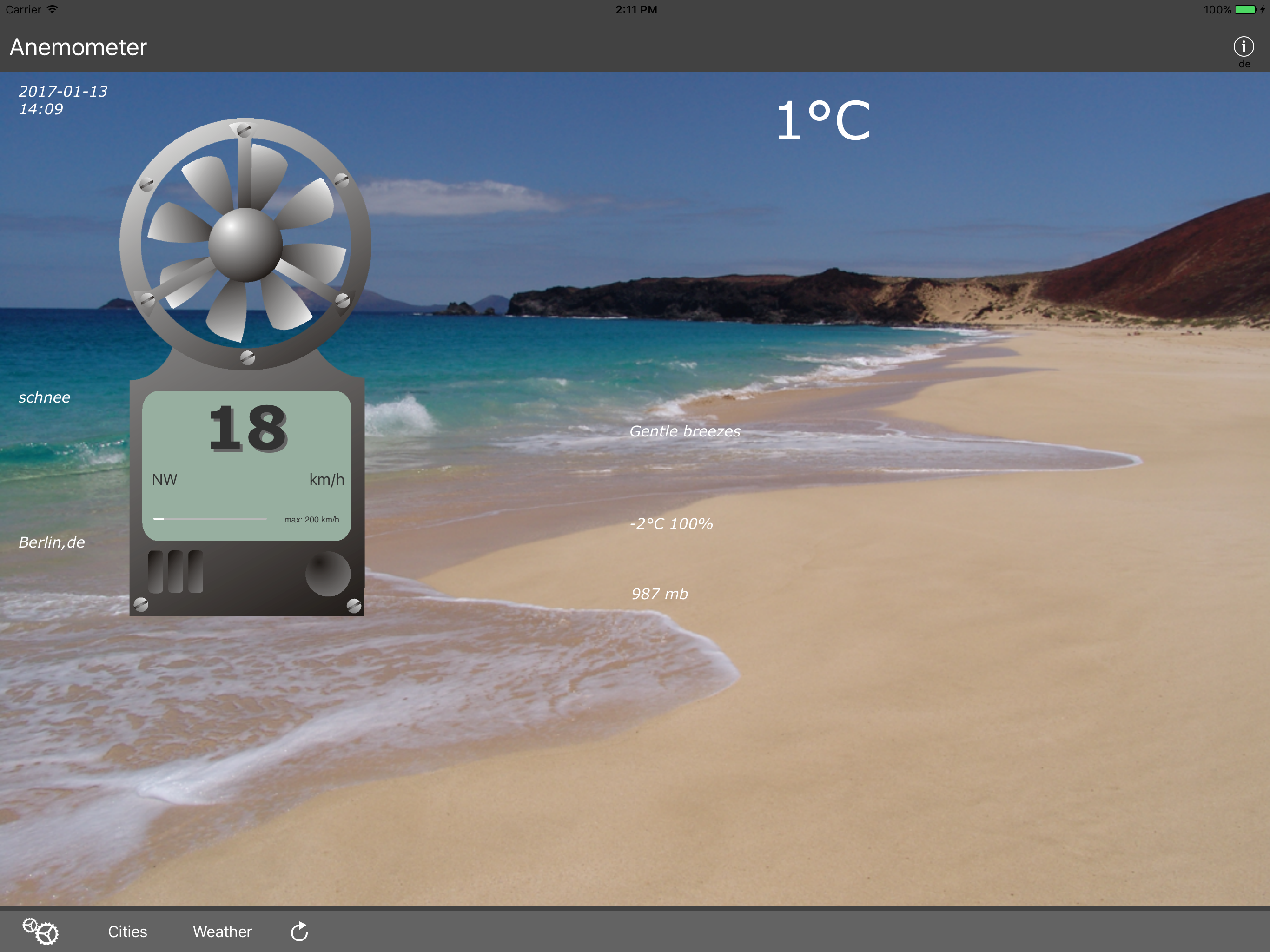Open the Cities tab
The height and width of the screenshot is (952, 1270).
coord(127,932)
